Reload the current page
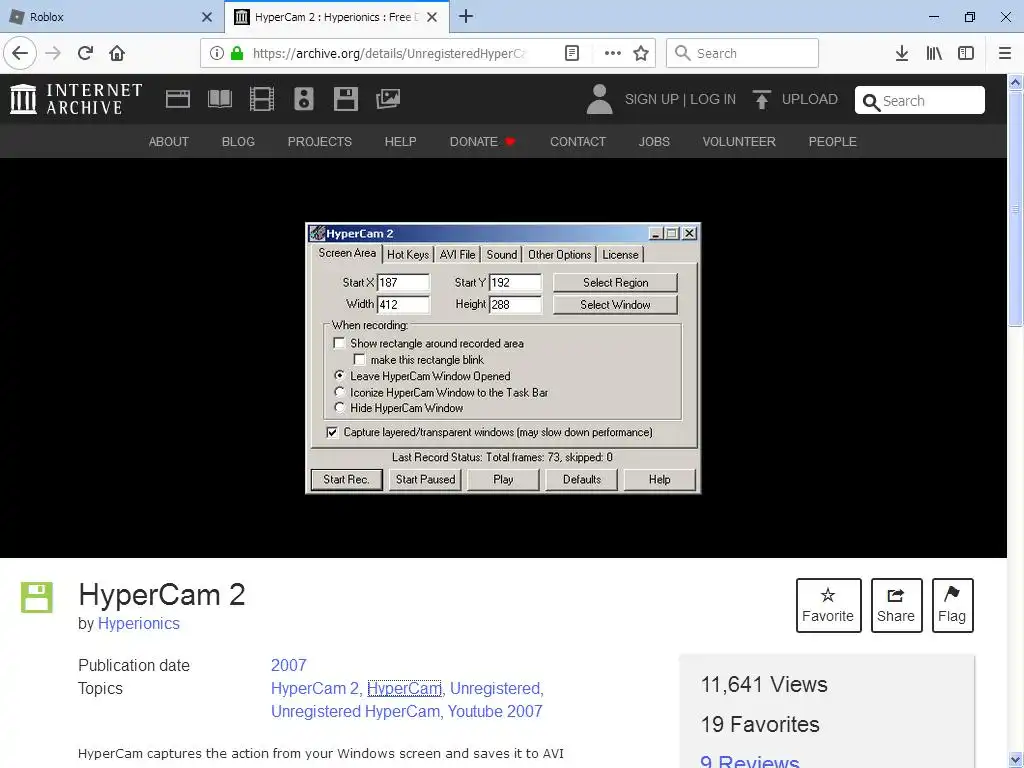 [x=85, y=53]
